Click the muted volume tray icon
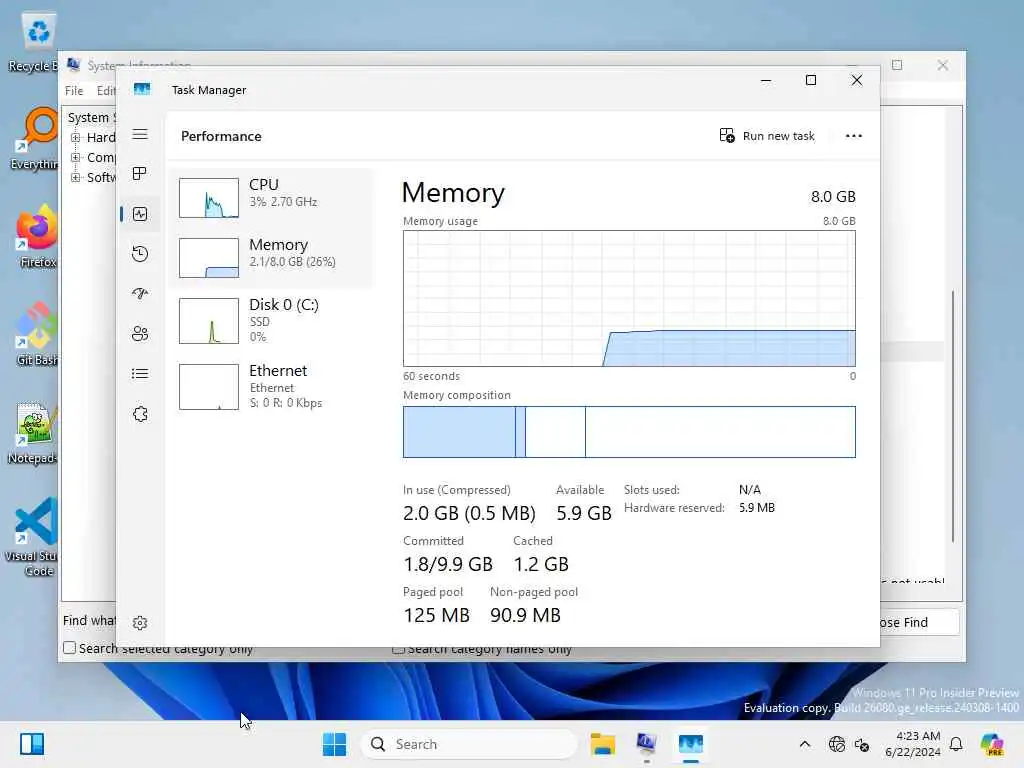1024x768 pixels. click(x=862, y=744)
